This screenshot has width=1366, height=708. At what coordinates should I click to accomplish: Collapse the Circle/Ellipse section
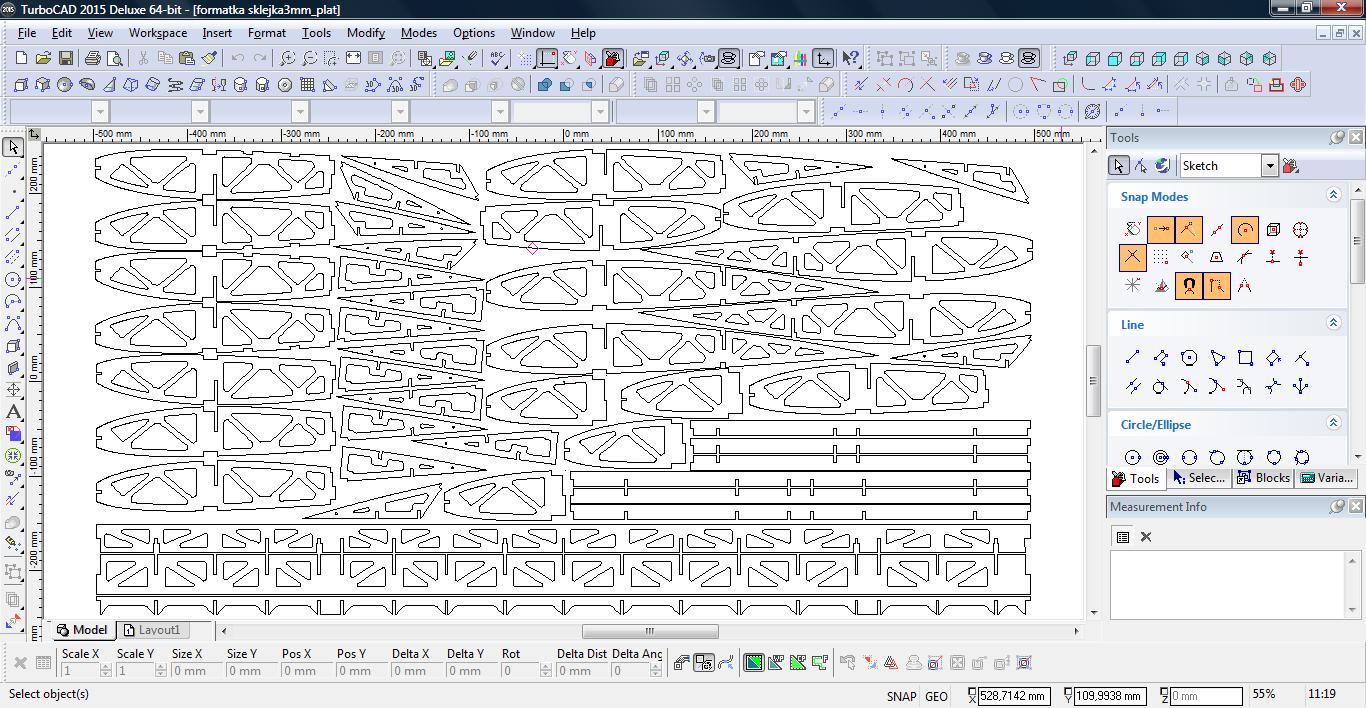click(1333, 424)
